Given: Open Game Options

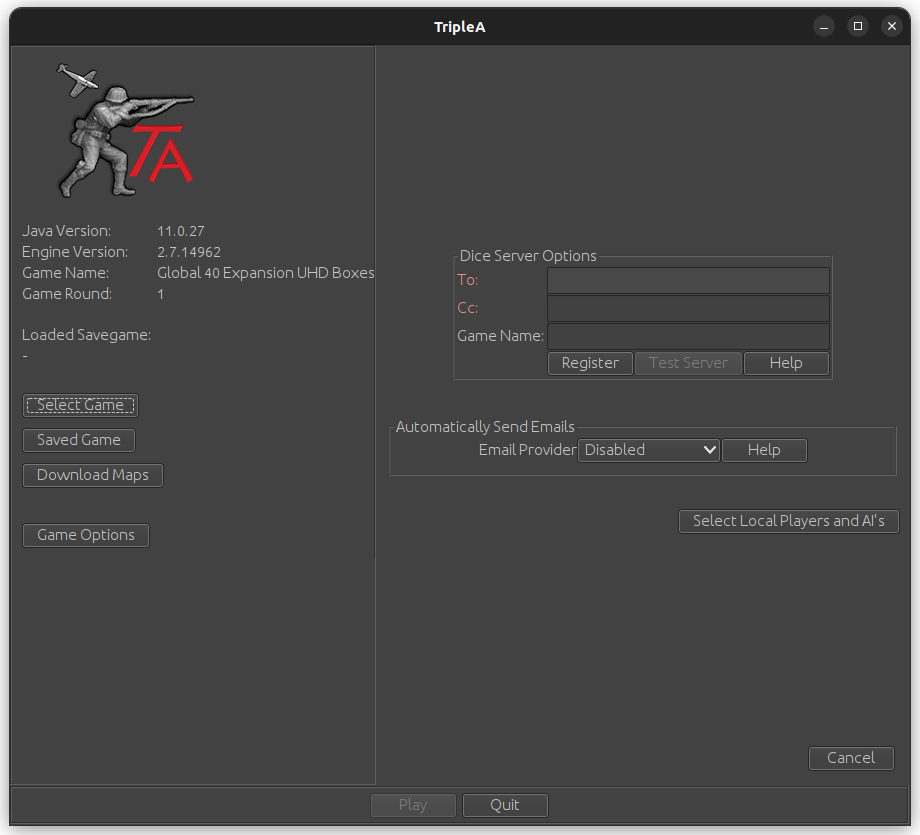Looking at the screenshot, I should coord(86,535).
